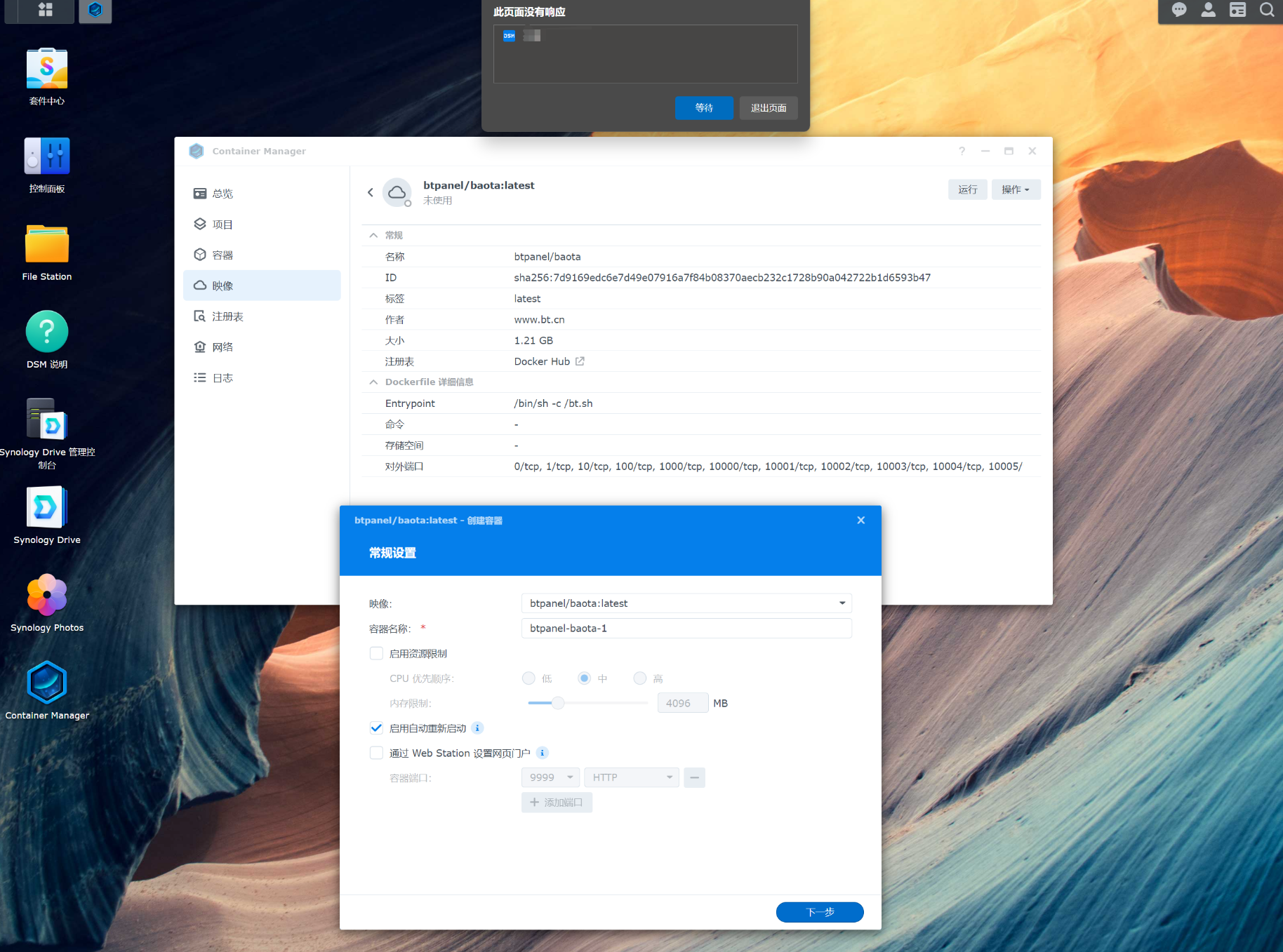Viewport: 1283px width, 952px height.
Task: Close the create container dialog
Action: pyautogui.click(x=861, y=520)
